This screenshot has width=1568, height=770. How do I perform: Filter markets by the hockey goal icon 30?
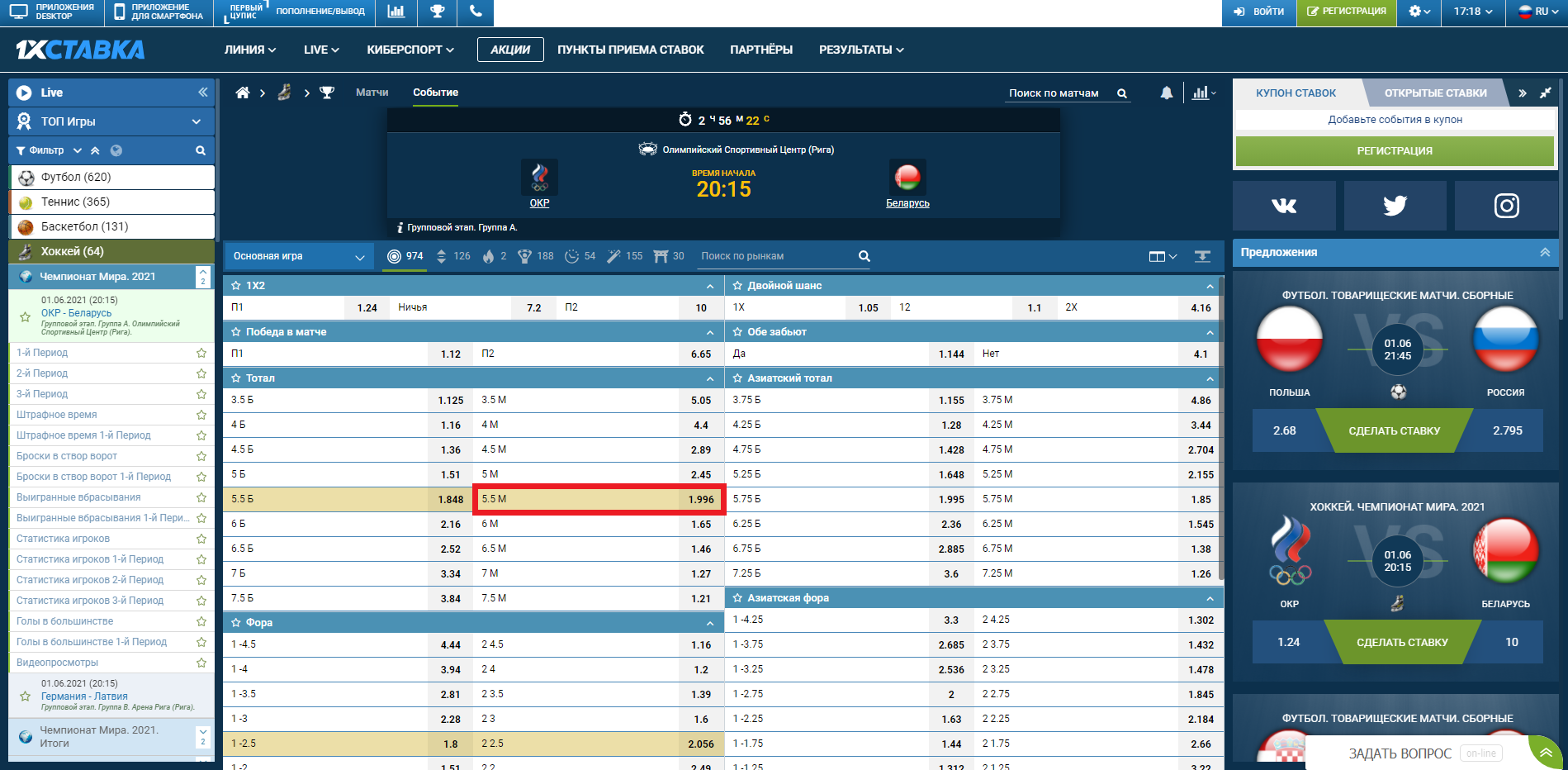pyautogui.click(x=661, y=256)
